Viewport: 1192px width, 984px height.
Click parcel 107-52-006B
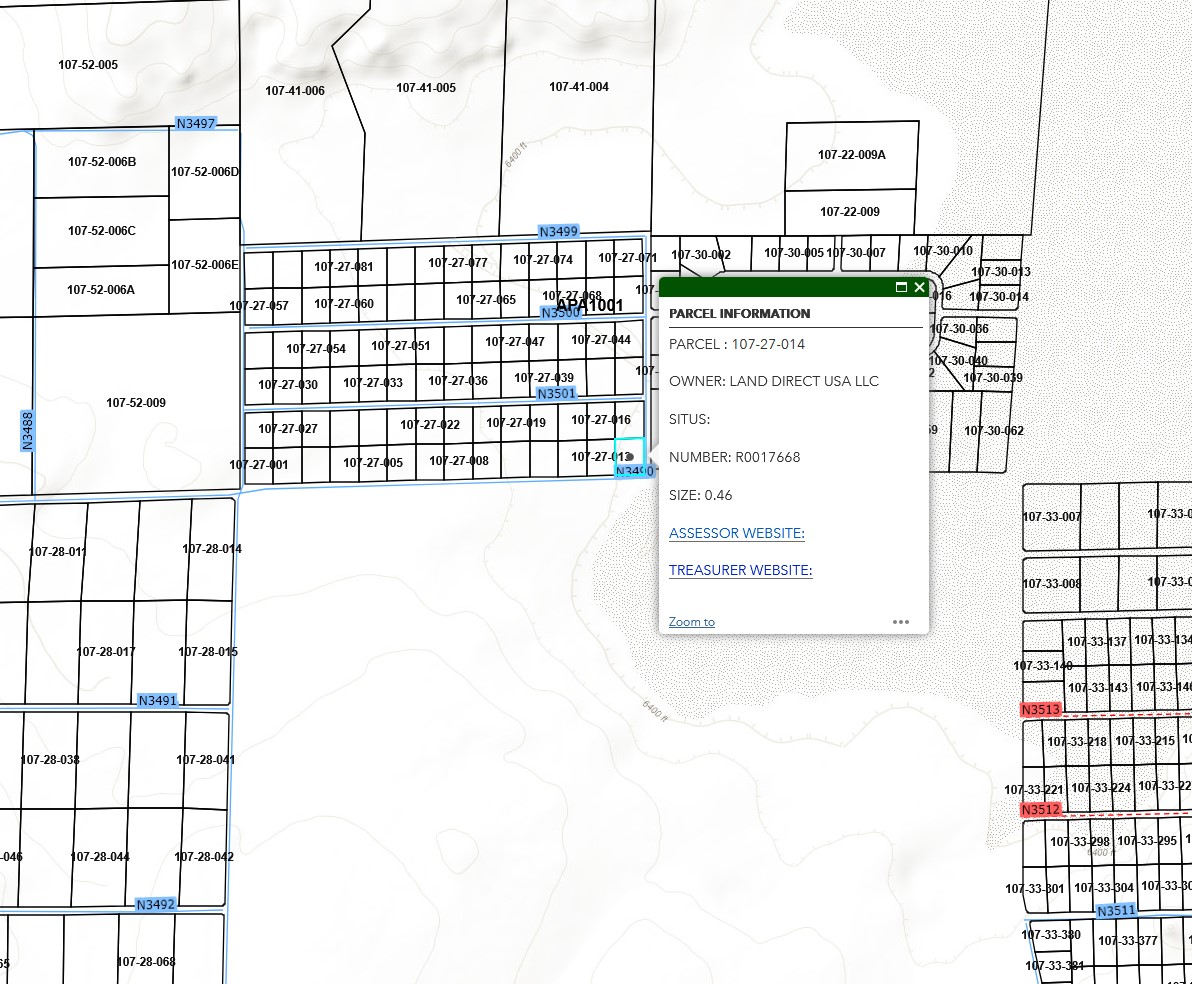click(102, 162)
